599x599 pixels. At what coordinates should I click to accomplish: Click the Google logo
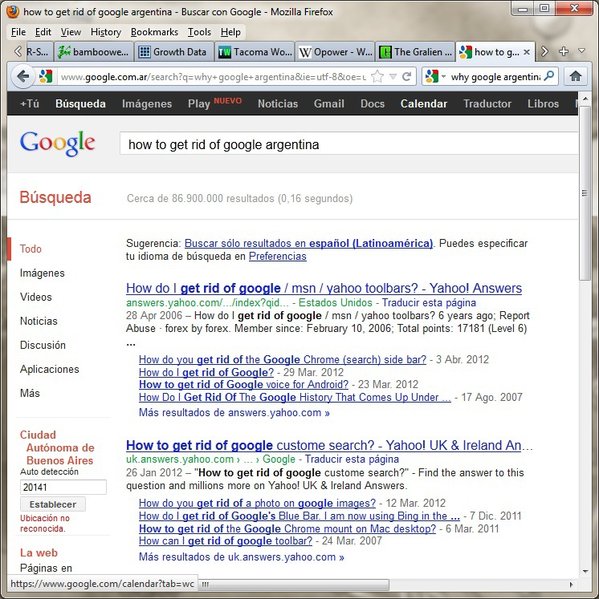(x=57, y=144)
